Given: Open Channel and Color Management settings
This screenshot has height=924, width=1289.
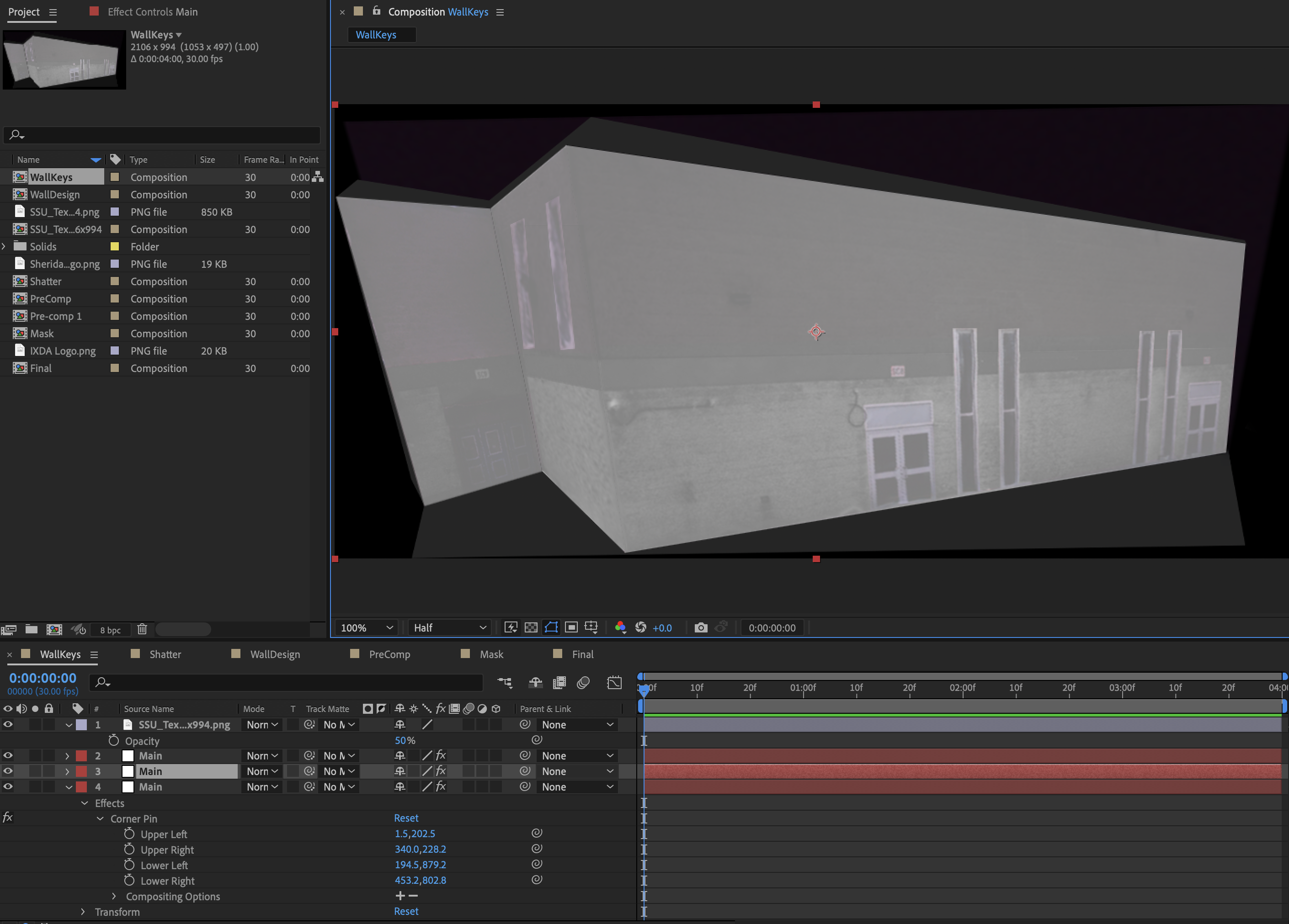Looking at the screenshot, I should (620, 628).
